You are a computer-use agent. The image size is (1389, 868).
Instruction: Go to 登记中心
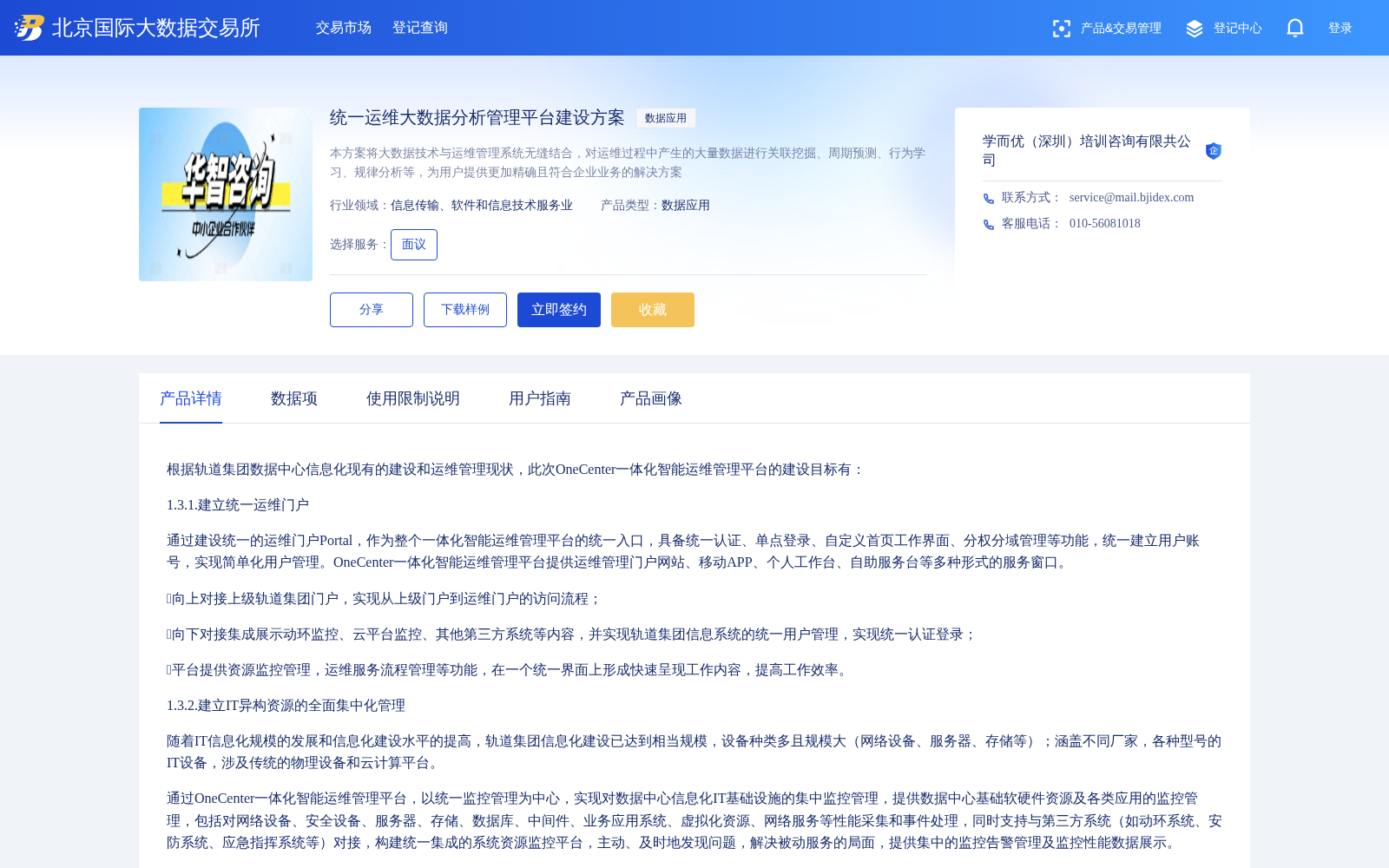point(1238,29)
